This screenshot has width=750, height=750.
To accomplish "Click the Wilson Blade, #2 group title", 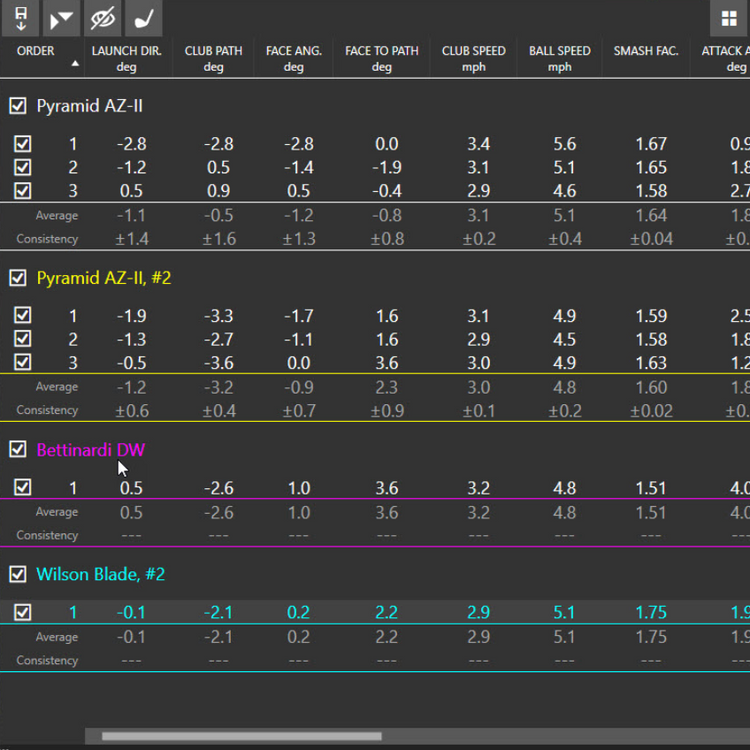I will coord(100,574).
